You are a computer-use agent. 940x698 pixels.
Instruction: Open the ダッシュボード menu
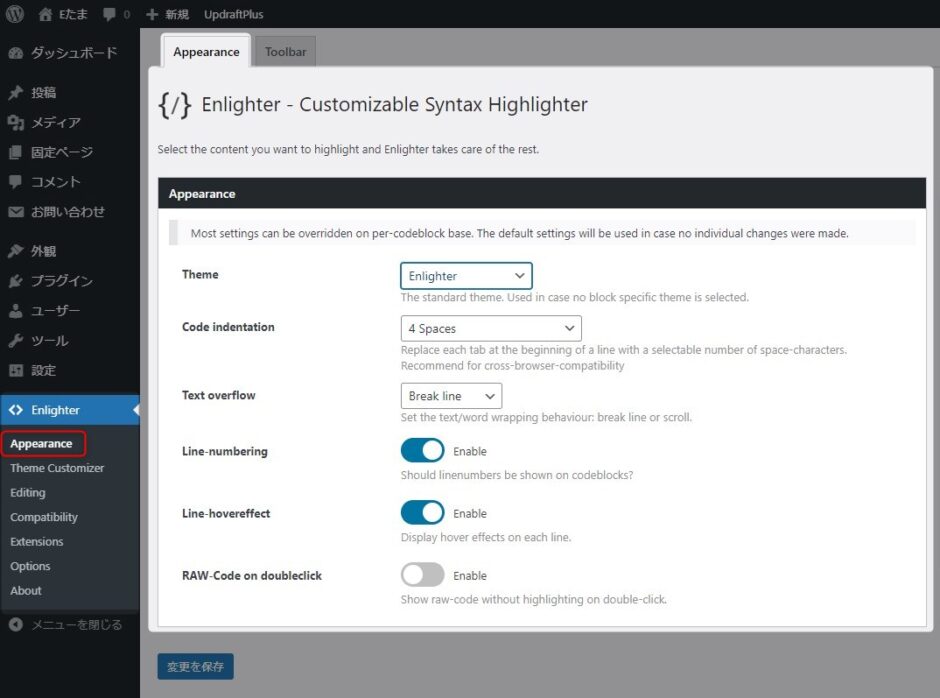[70, 53]
